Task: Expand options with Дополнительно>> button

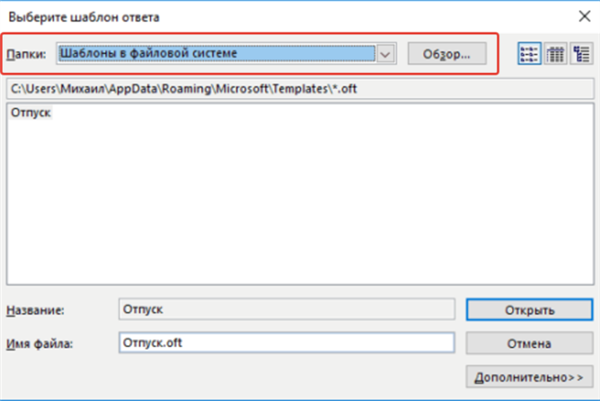Action: pos(529,377)
